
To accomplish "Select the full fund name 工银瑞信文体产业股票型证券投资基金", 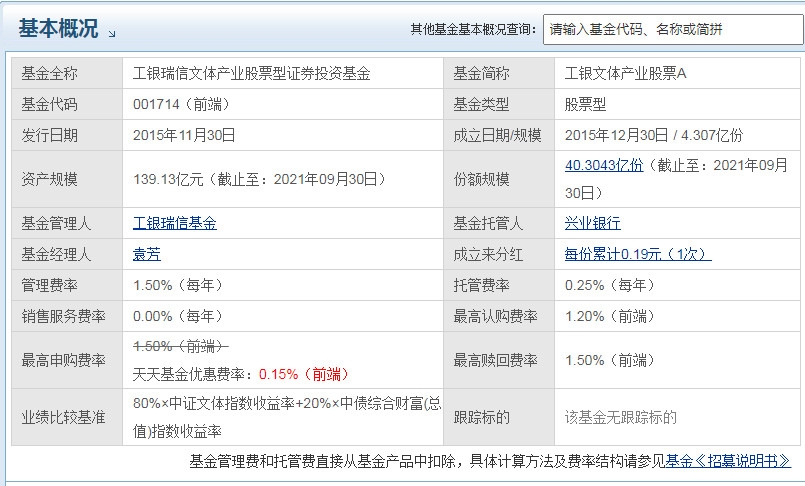I will click(x=251, y=73).
